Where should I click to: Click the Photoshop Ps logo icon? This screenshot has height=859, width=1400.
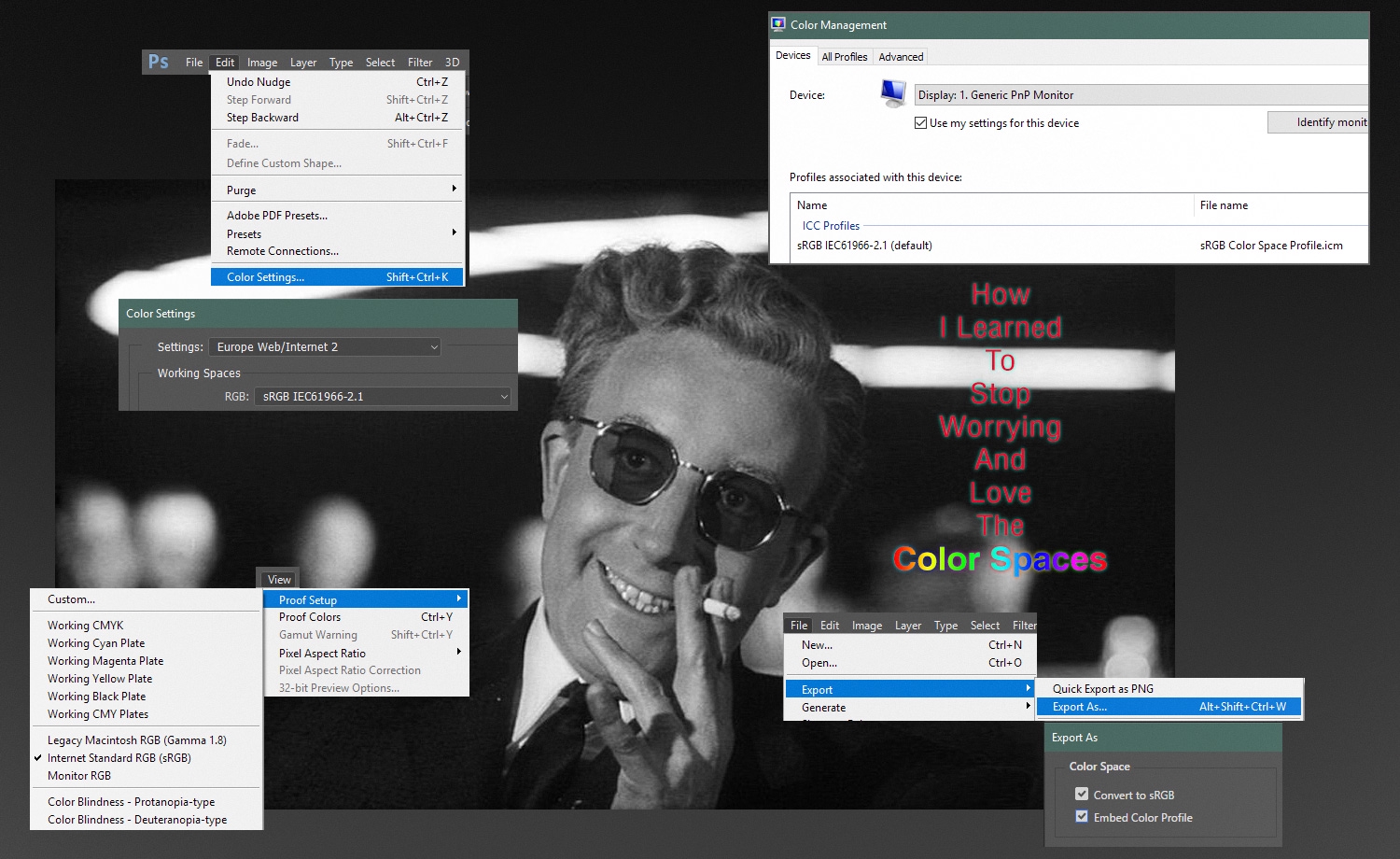[x=159, y=62]
